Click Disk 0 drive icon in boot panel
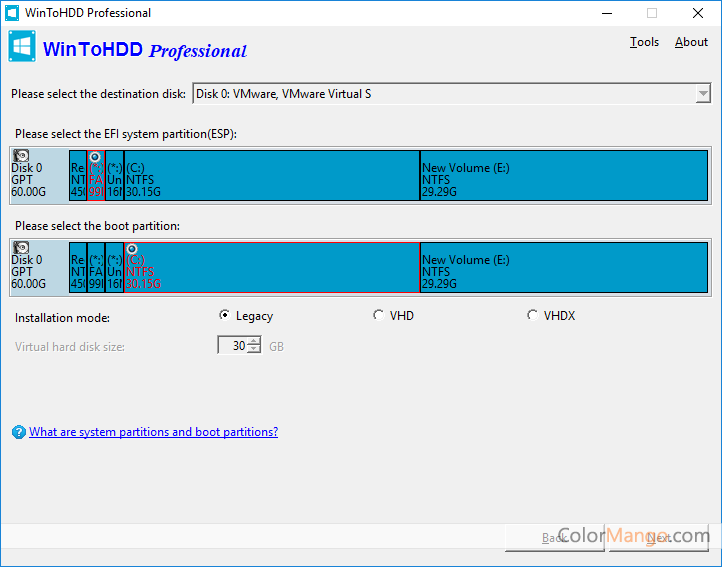722x567 pixels. point(21,247)
